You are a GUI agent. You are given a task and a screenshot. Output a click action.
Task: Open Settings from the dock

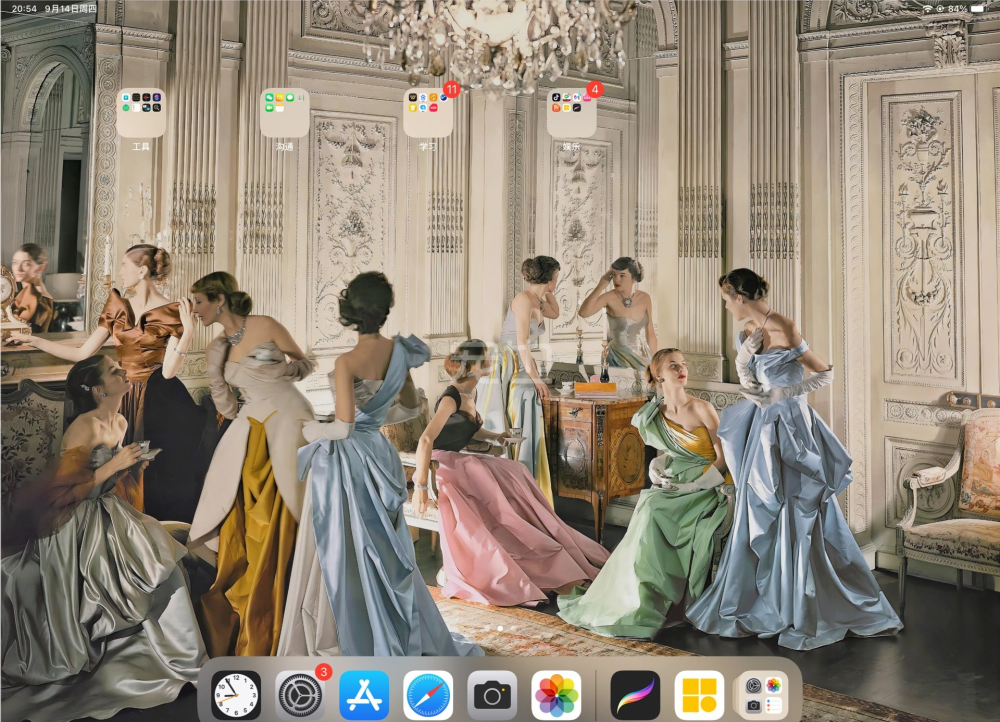pos(300,695)
